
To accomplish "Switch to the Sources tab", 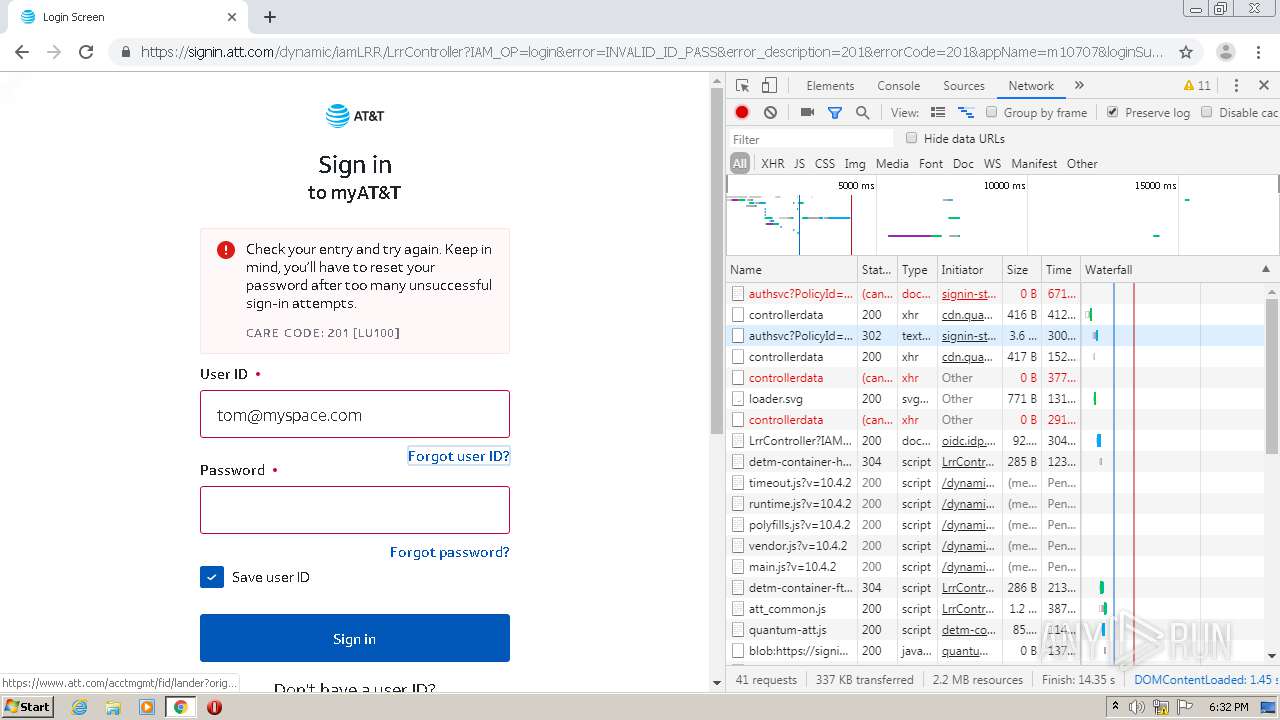I will pyautogui.click(x=964, y=86).
